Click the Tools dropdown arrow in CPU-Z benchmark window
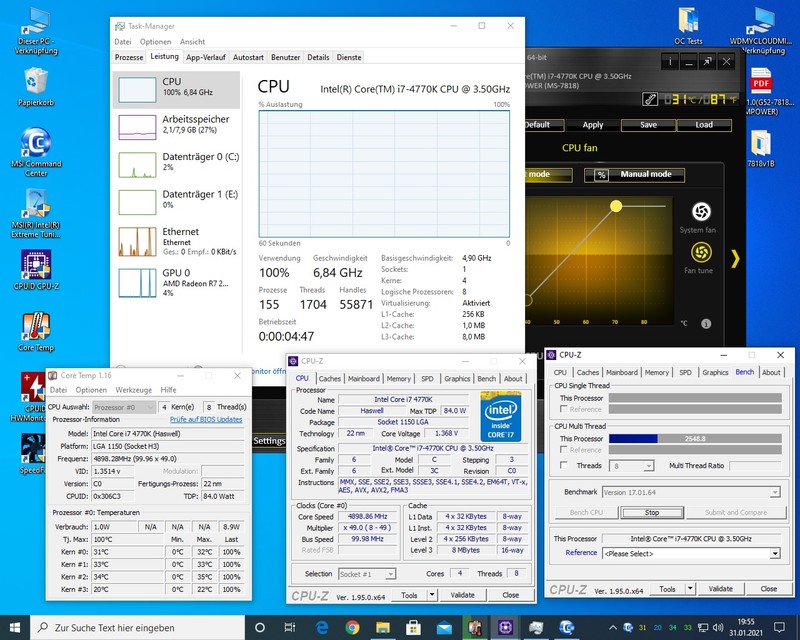The width and height of the screenshot is (800, 640). coord(690,588)
